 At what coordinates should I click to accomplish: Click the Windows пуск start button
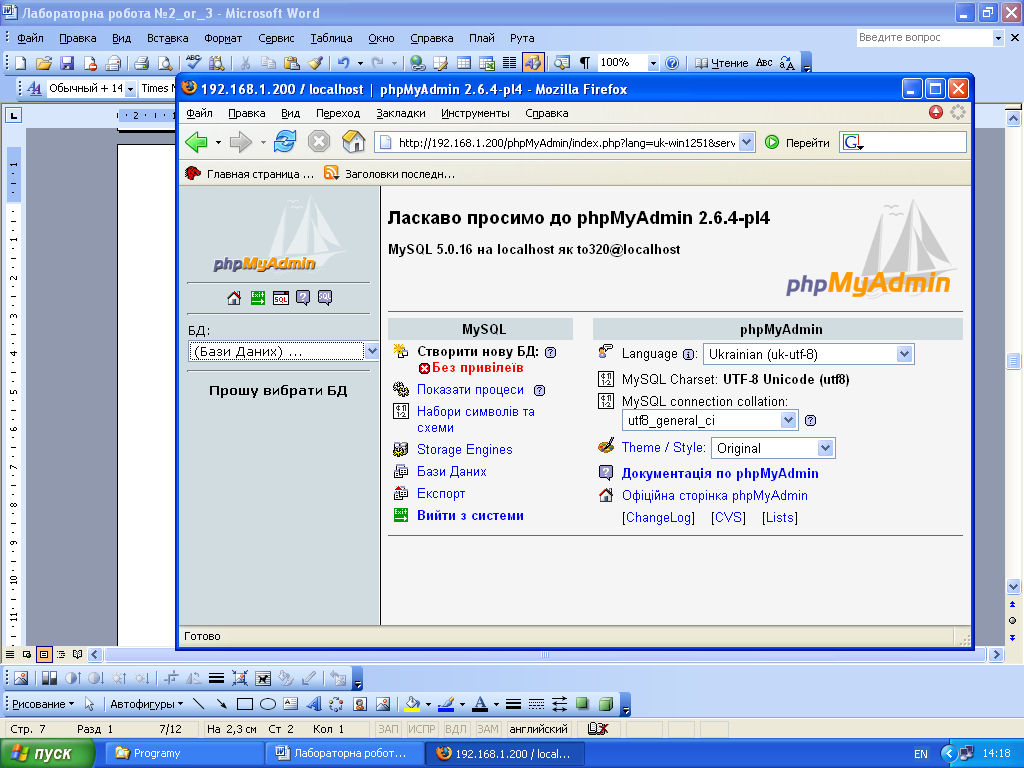(46, 754)
